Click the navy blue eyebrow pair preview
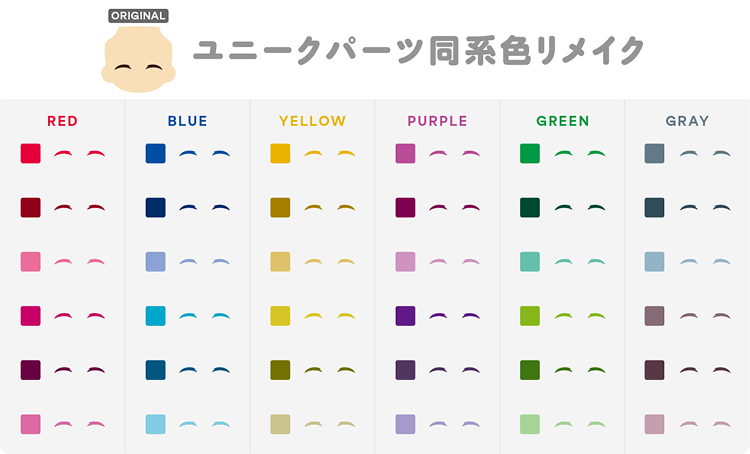Image resolution: width=750 pixels, height=454 pixels. [x=204, y=208]
